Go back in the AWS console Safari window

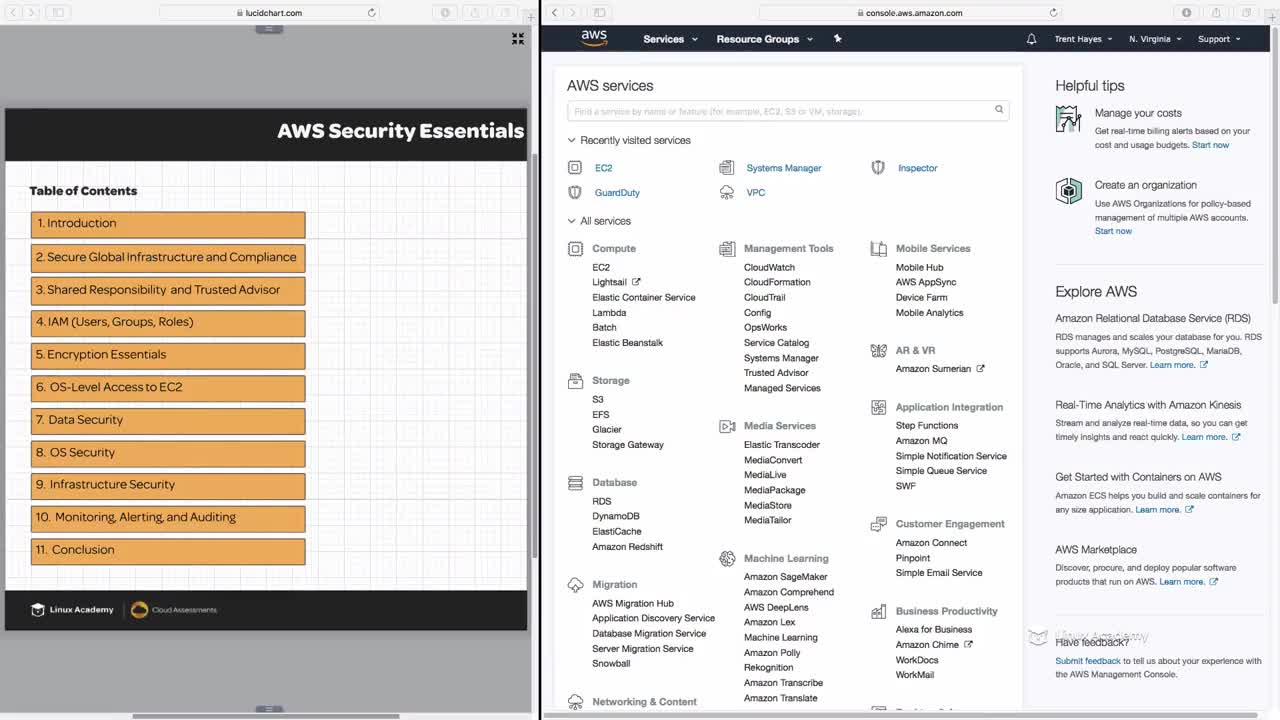(x=555, y=13)
